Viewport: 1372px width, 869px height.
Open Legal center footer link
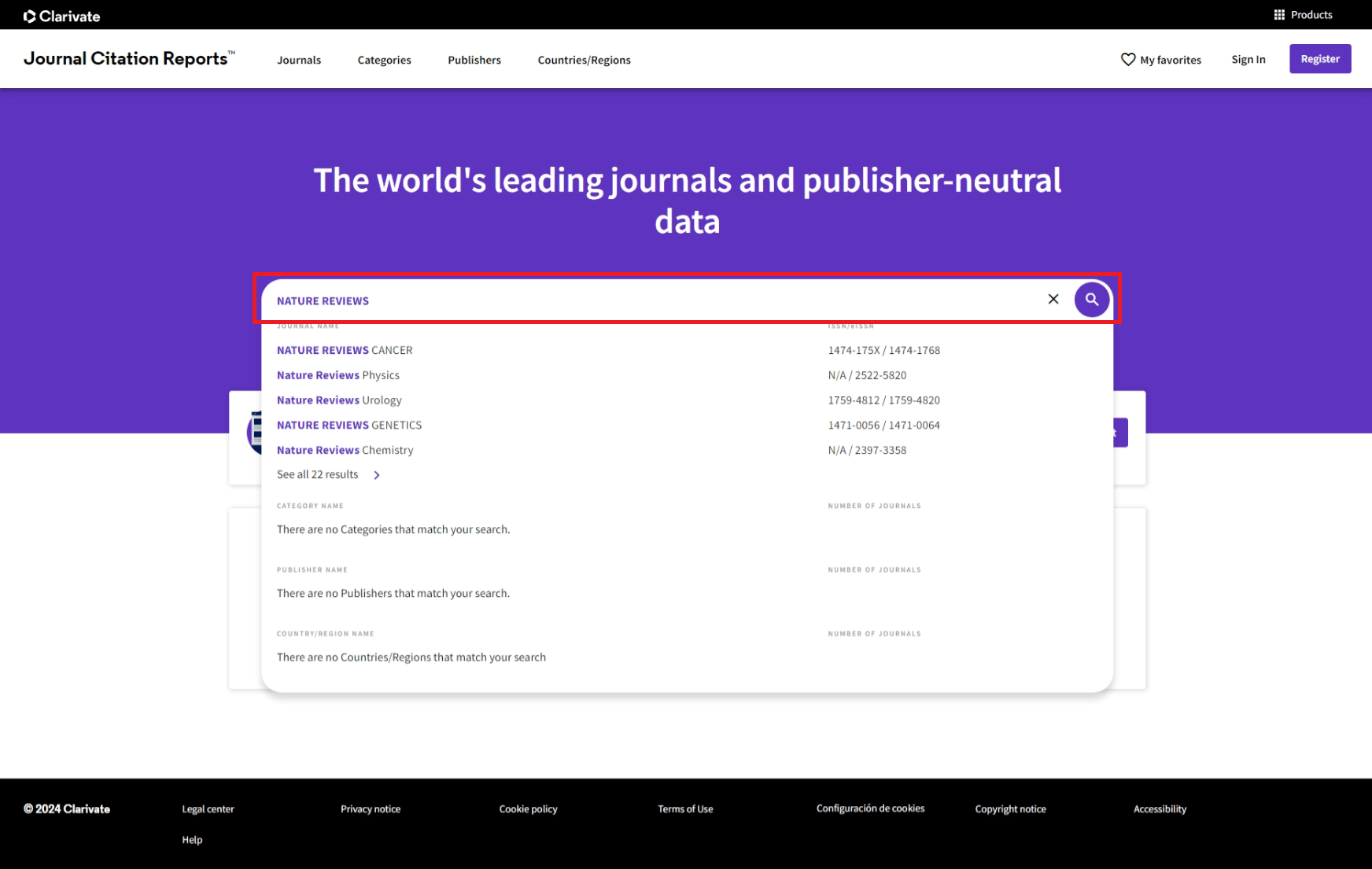208,809
